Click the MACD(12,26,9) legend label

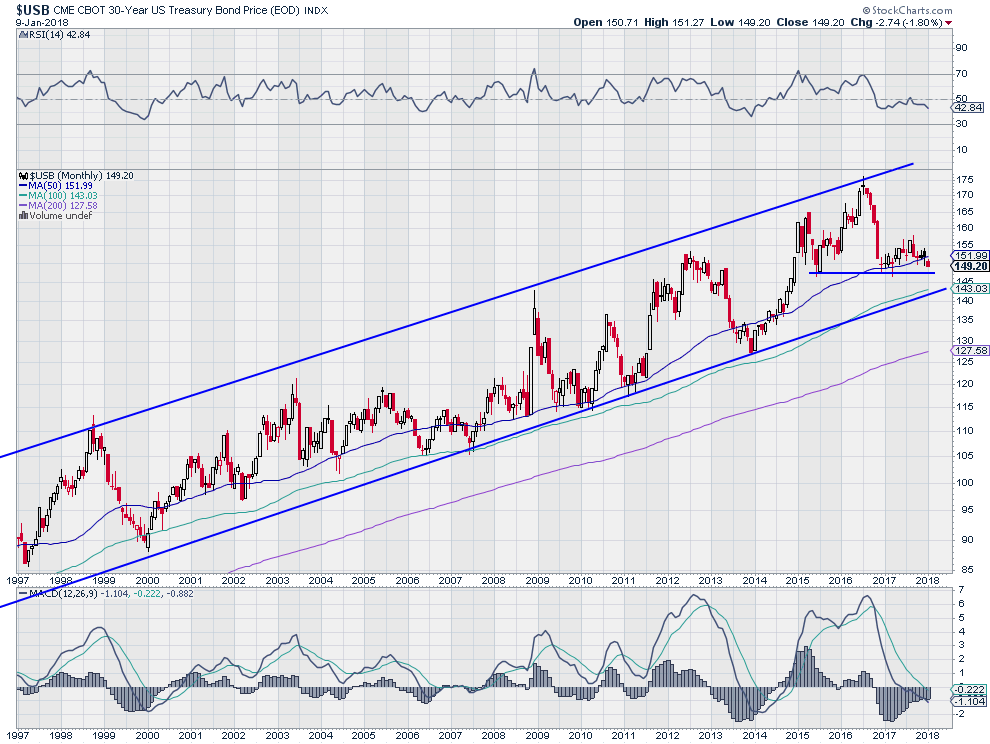pos(63,594)
